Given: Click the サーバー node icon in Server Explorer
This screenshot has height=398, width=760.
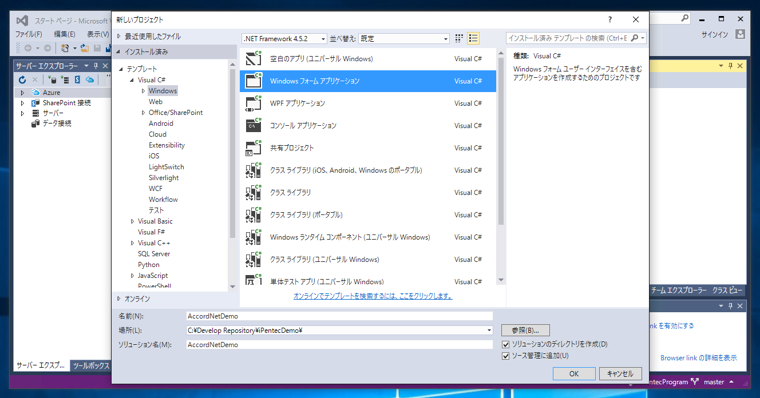Looking at the screenshot, I should 35,113.
